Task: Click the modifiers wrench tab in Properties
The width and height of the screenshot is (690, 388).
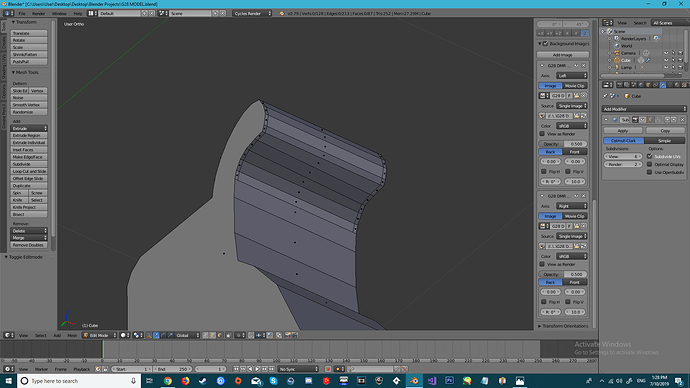Action: click(663, 85)
